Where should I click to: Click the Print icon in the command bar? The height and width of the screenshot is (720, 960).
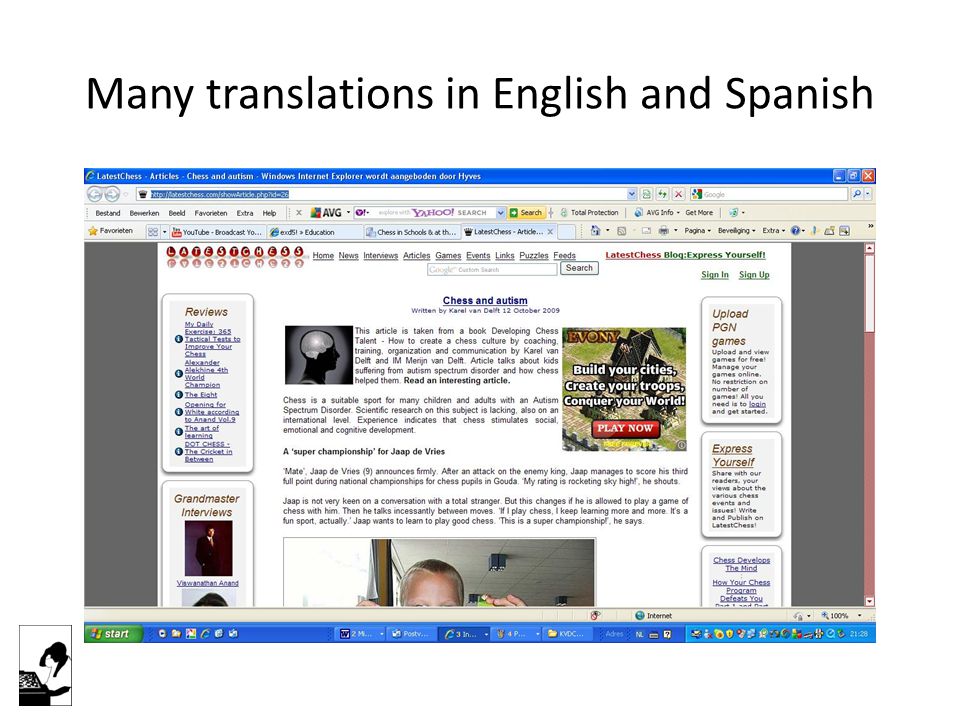(x=664, y=231)
